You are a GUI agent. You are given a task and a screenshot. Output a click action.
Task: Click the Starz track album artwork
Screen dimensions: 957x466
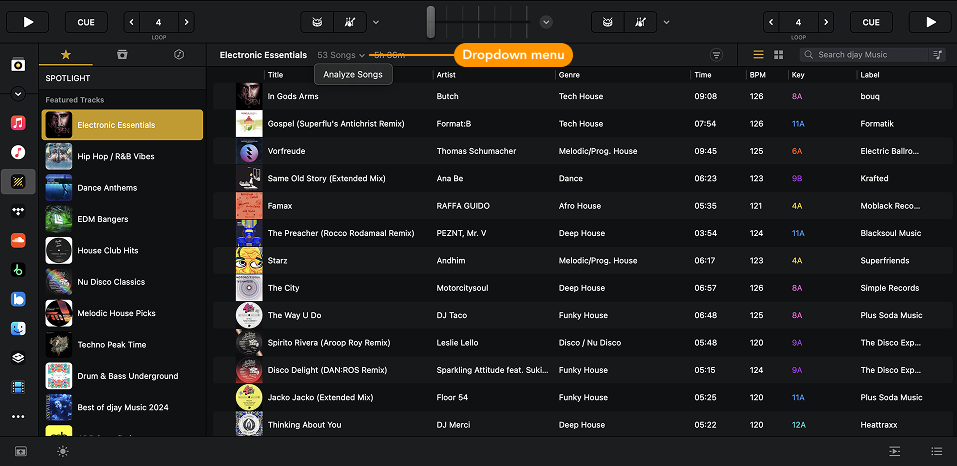click(249, 260)
